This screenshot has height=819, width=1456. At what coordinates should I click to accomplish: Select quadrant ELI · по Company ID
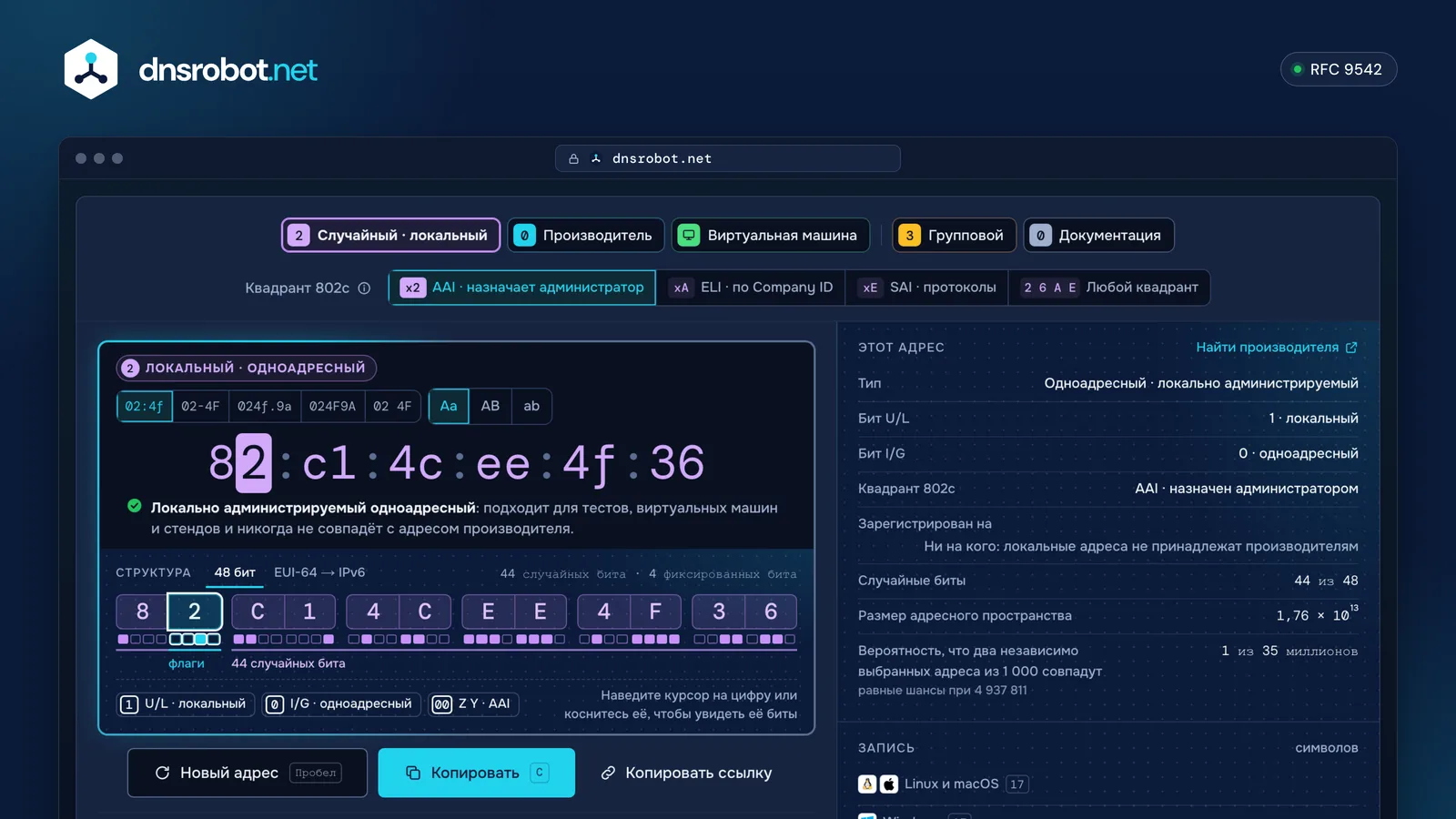(x=751, y=288)
